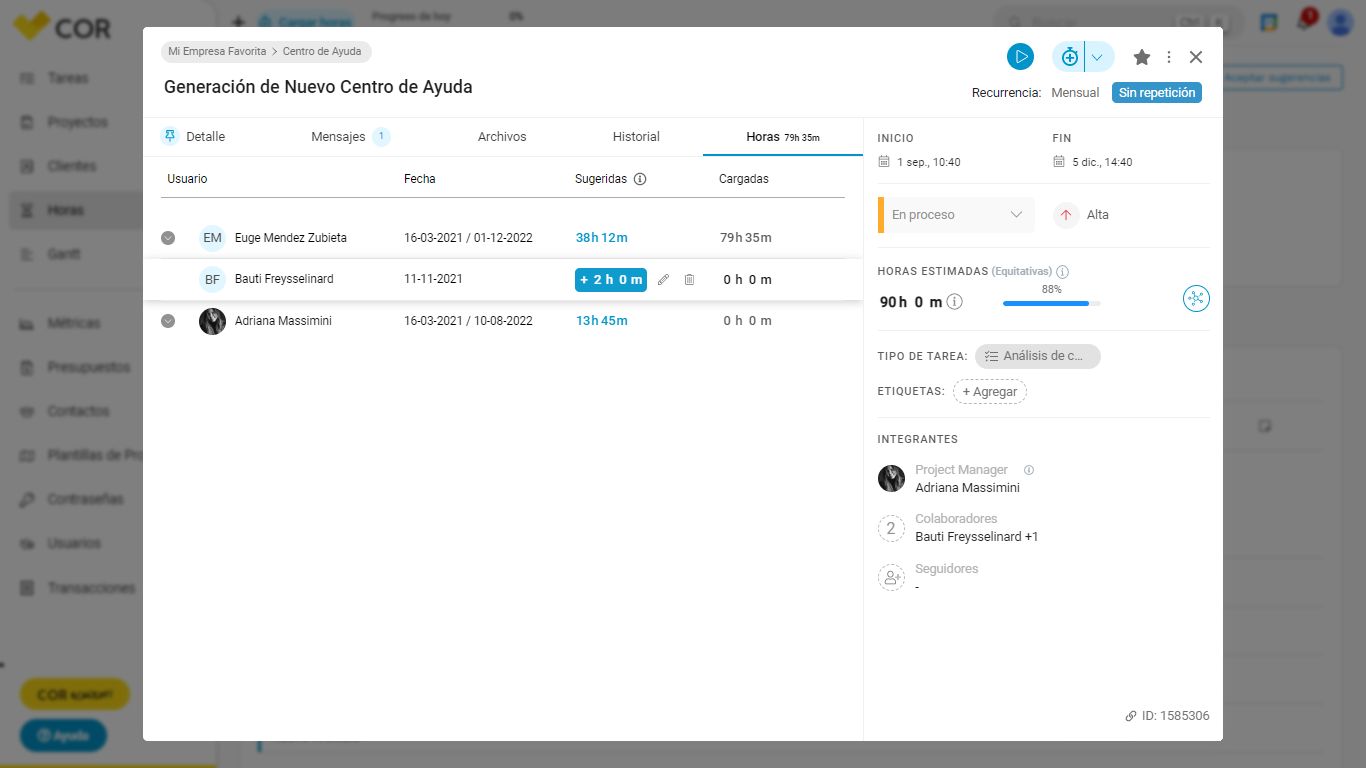Mark task as favorite with star icon

coord(1141,57)
